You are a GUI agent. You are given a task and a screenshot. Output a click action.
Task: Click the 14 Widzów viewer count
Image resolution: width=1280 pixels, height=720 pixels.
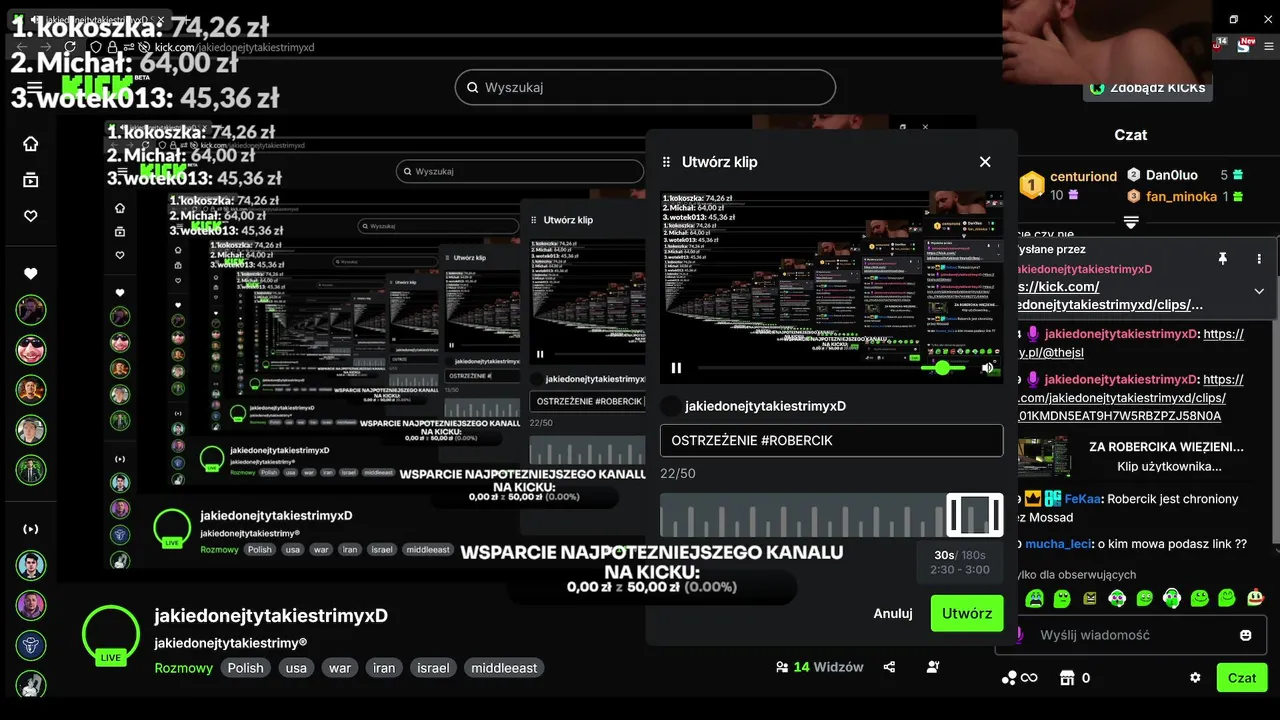pyautogui.click(x=819, y=667)
